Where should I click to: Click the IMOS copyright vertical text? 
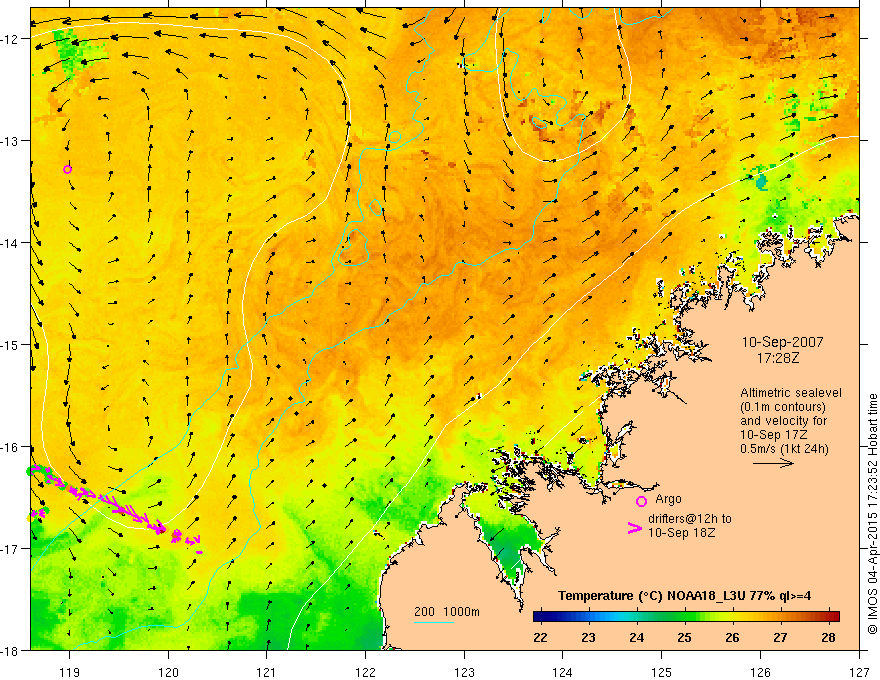click(x=872, y=514)
